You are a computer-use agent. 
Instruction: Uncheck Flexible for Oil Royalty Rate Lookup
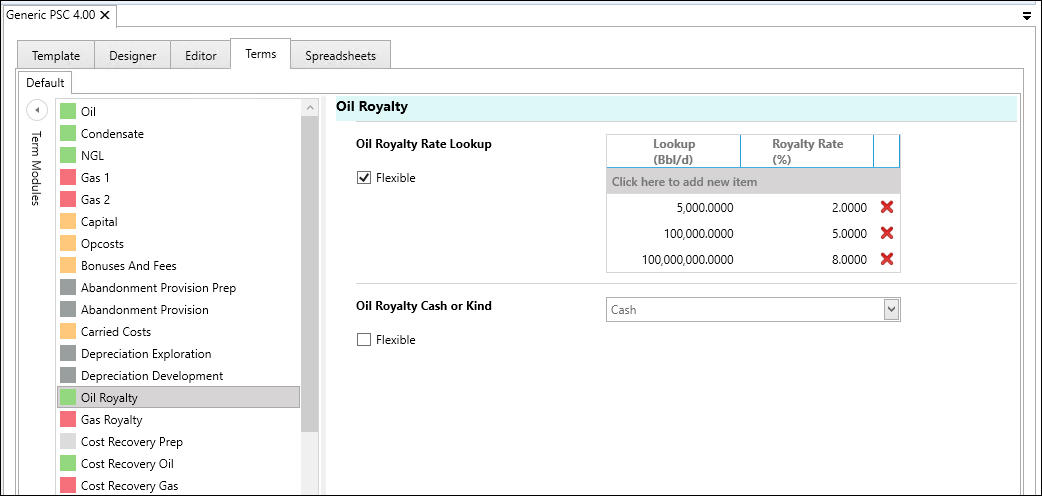364,178
